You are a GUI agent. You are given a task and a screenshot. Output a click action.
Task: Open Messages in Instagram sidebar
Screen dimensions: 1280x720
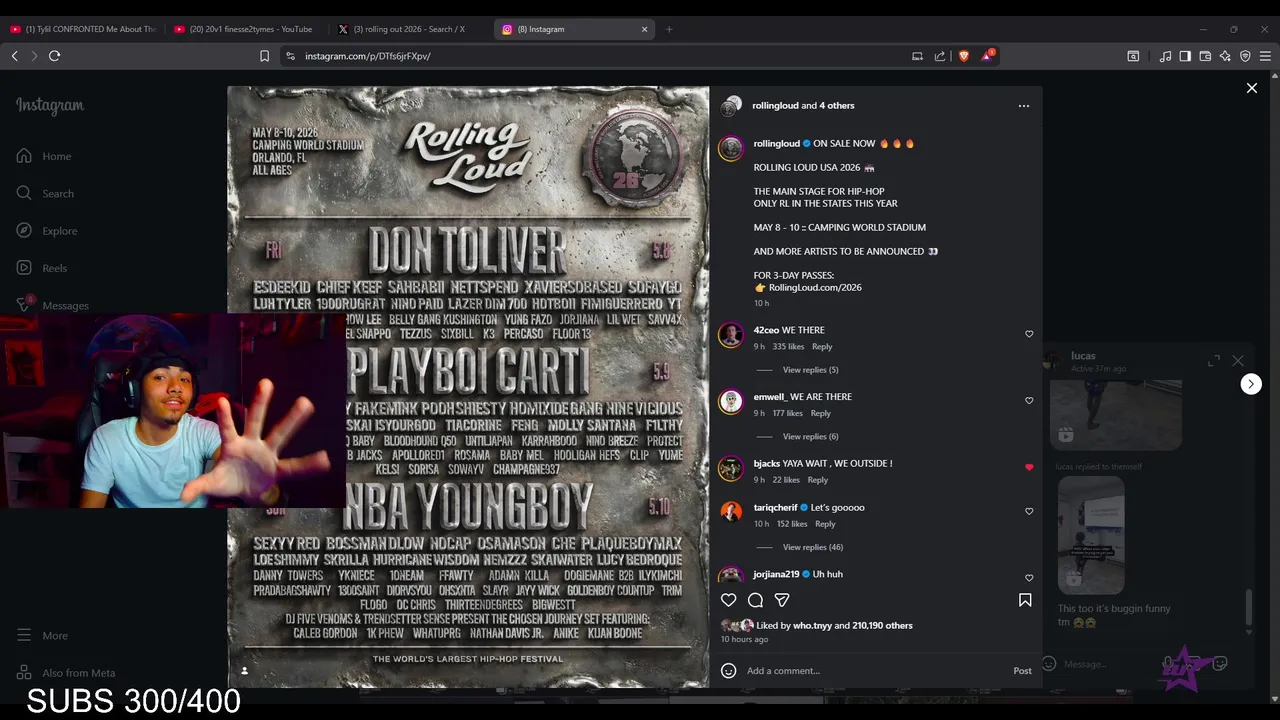(52, 305)
